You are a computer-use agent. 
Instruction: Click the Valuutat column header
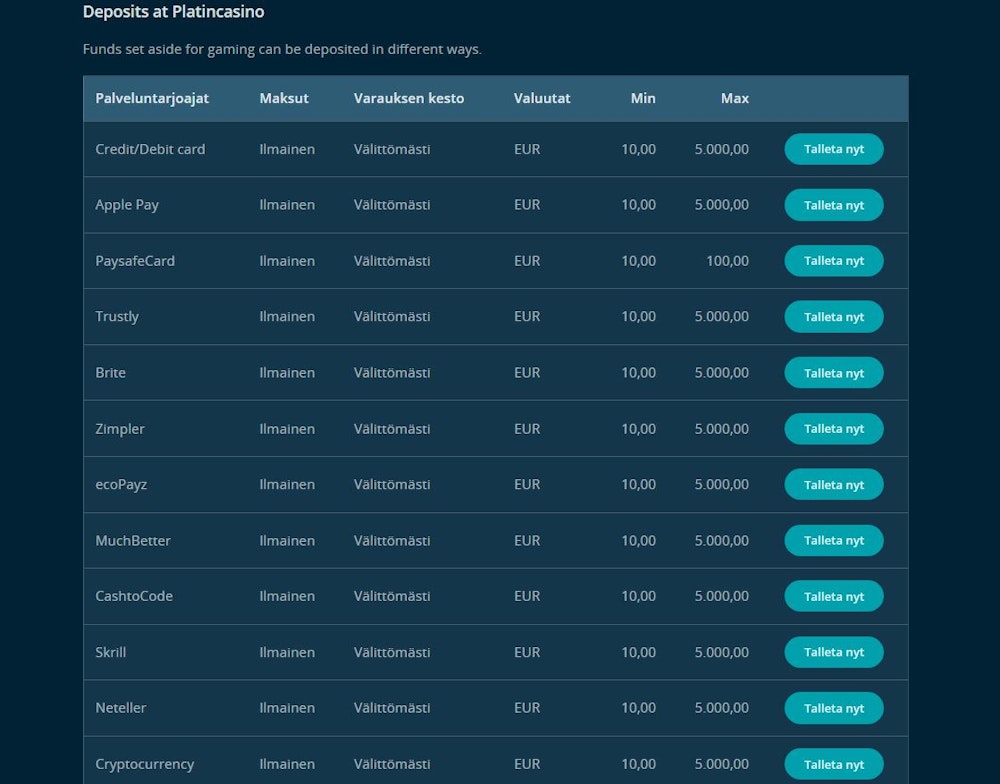click(542, 98)
